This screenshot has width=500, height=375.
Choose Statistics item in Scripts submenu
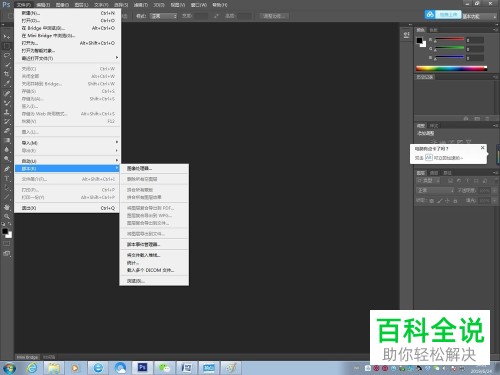pos(154,263)
